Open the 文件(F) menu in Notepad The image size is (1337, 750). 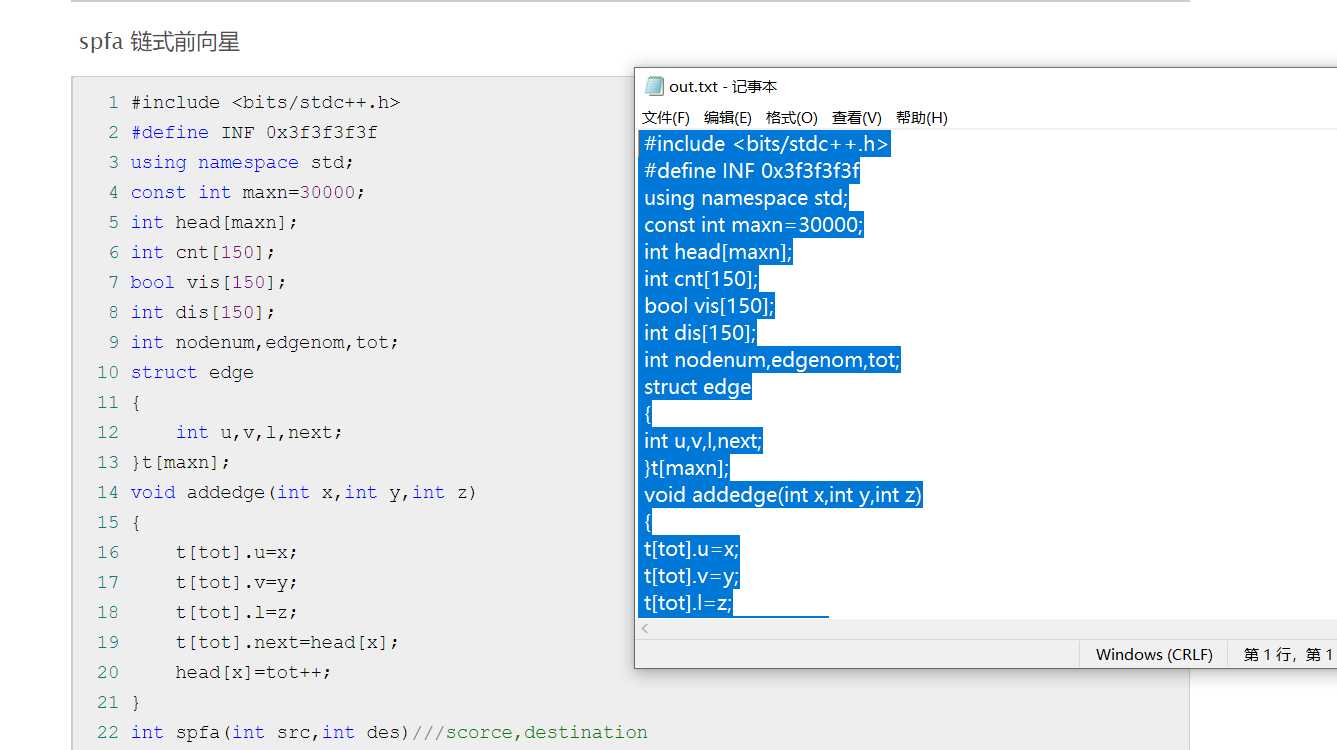[x=666, y=118]
